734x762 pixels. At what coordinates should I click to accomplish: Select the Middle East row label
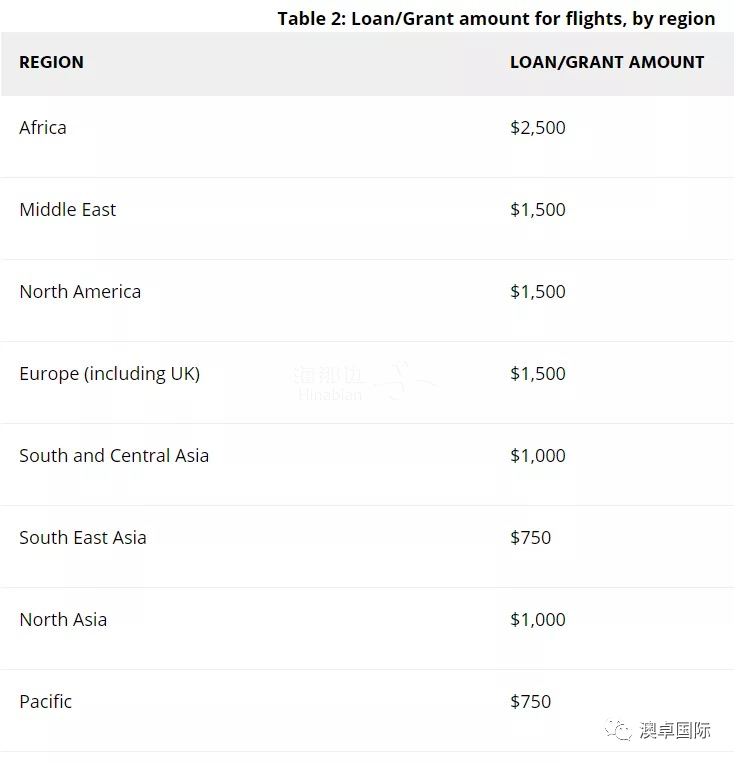68,210
